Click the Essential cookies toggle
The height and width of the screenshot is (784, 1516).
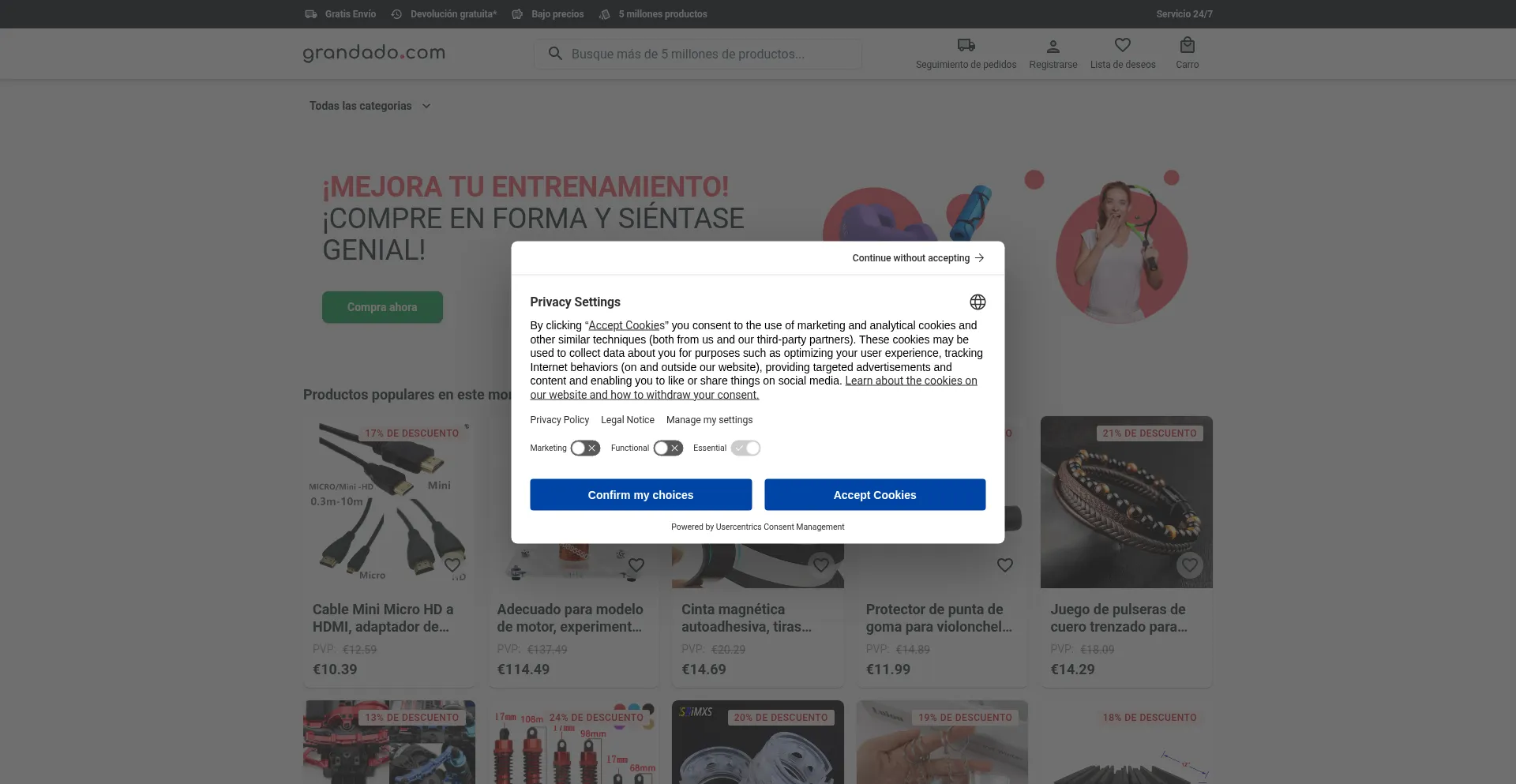[x=745, y=448]
